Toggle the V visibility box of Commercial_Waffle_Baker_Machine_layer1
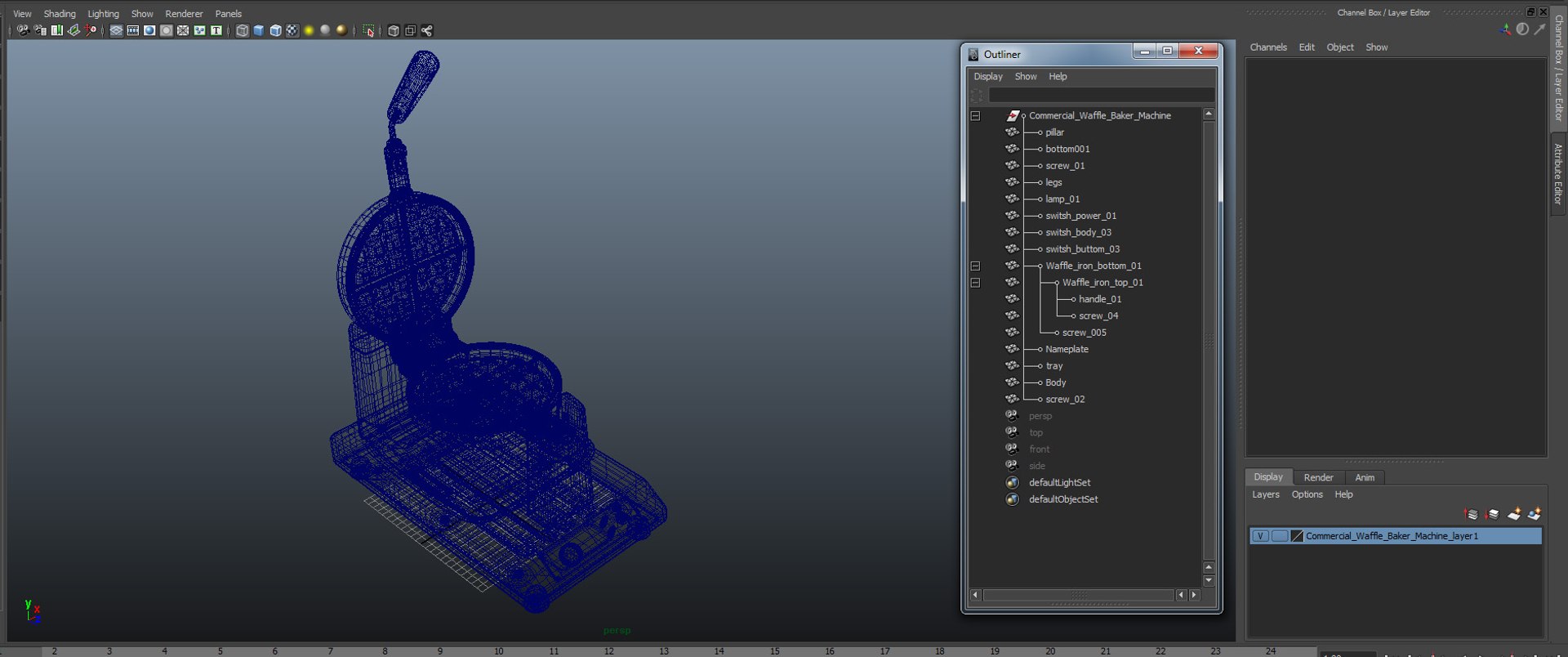The width and height of the screenshot is (1568, 657). click(1260, 537)
